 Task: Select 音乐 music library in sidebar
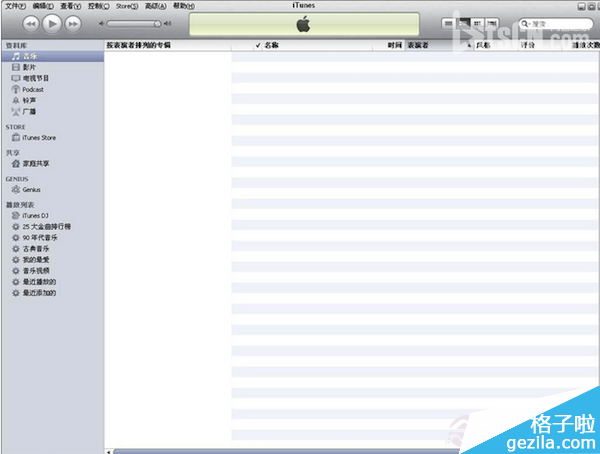click(53, 56)
